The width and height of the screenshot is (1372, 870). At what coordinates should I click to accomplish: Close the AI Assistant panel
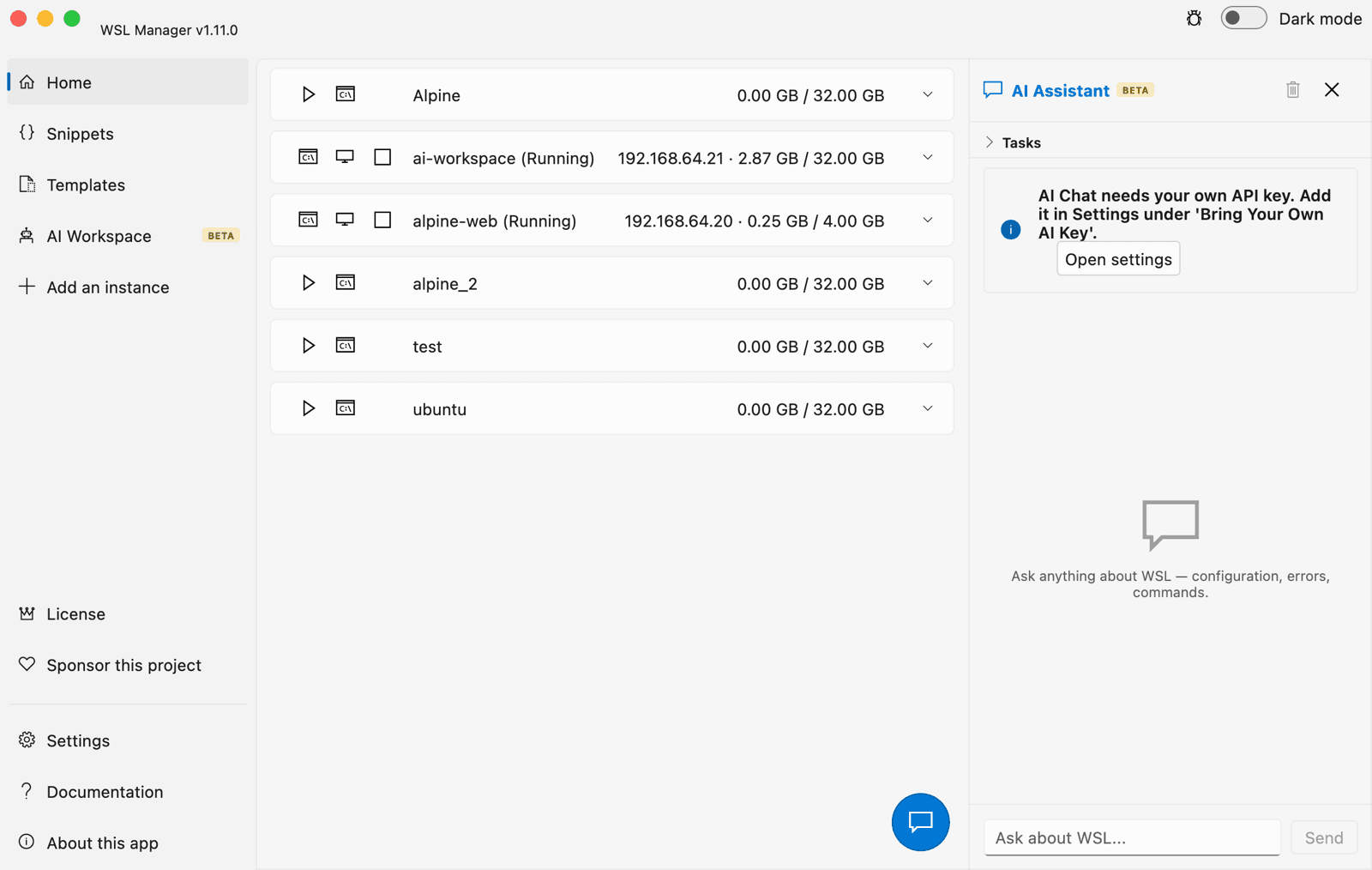click(x=1332, y=89)
